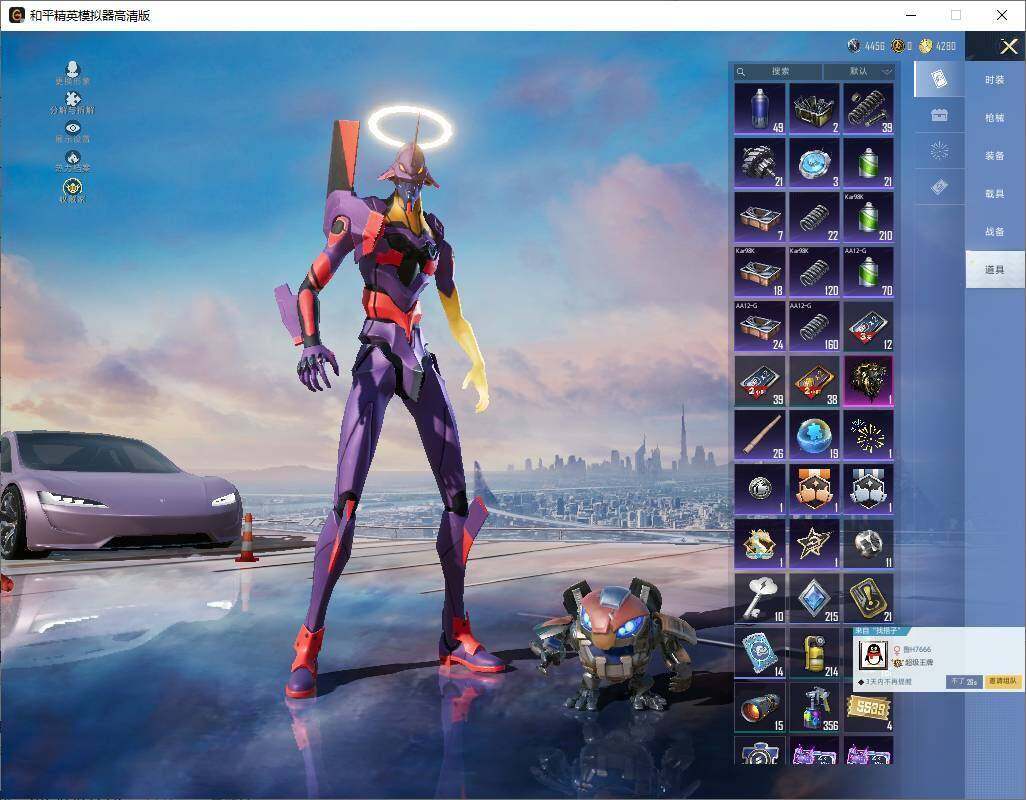This screenshot has width=1026, height=800.
Task: Click the flame profile icon on left
Action: [73, 161]
